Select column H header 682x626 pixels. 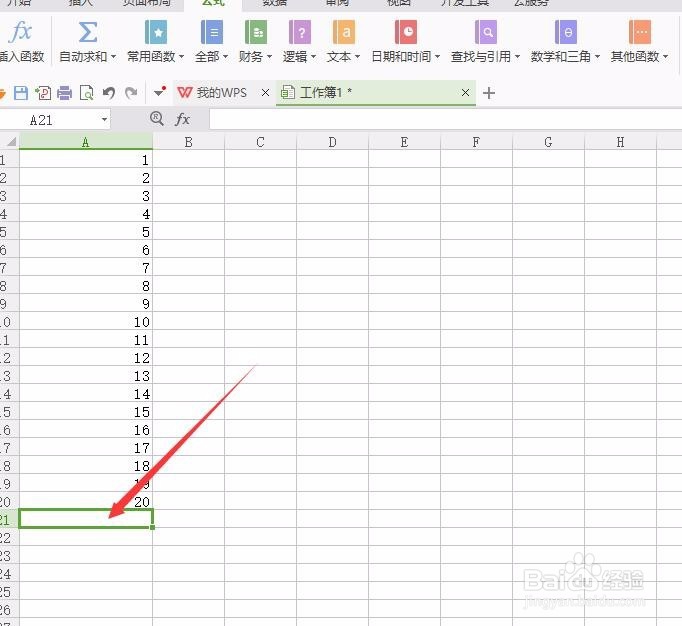620,142
